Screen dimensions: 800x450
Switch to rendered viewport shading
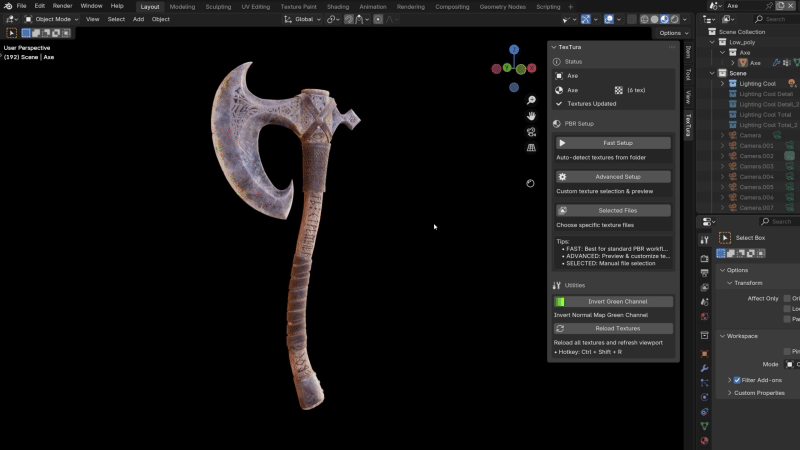coord(674,19)
